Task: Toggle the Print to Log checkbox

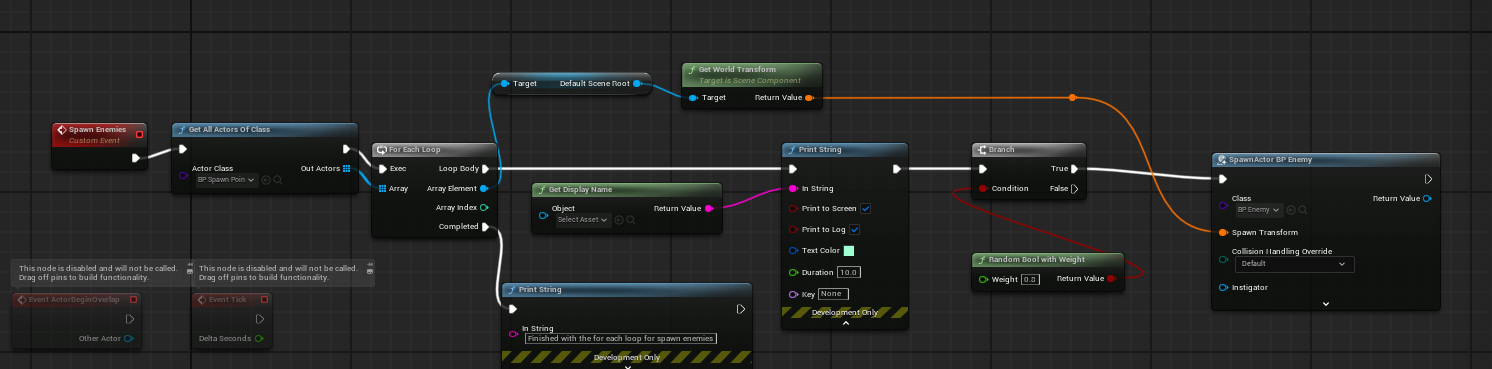Action: tap(854, 229)
